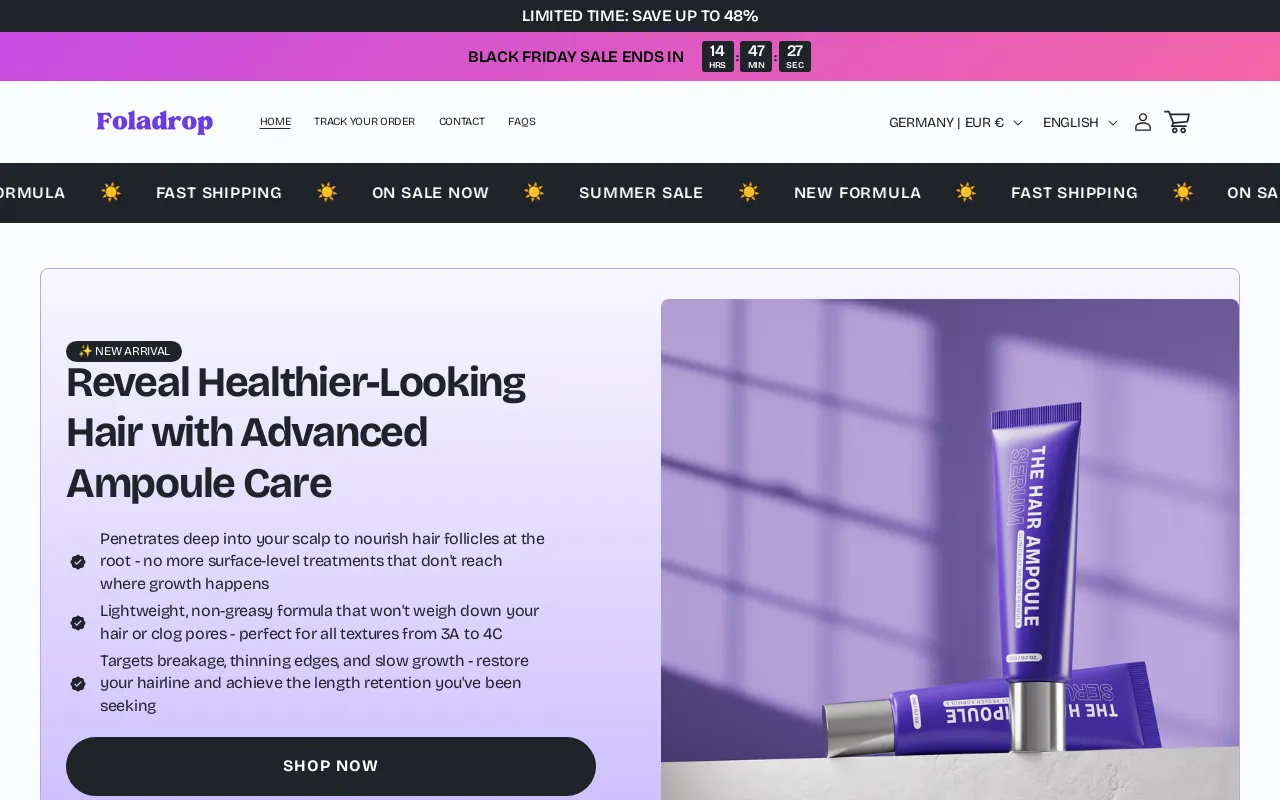Click the Foladrop logo
The image size is (1280, 800).
pos(155,122)
